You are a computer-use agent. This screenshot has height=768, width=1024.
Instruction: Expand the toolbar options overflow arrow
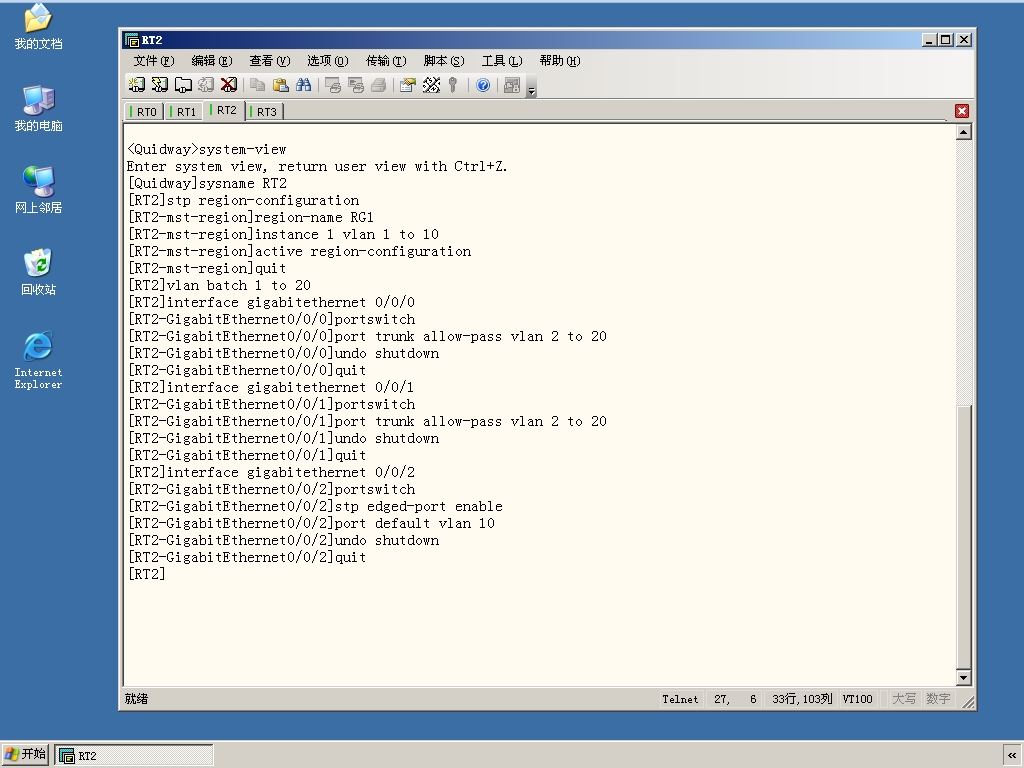tap(532, 90)
